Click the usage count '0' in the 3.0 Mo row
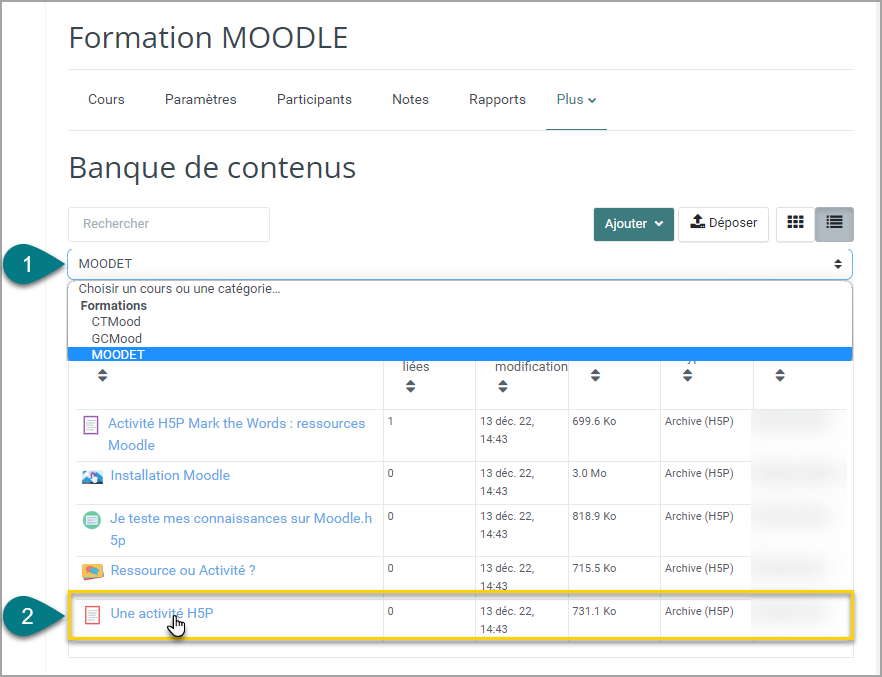This screenshot has height=677, width=882. point(390,473)
